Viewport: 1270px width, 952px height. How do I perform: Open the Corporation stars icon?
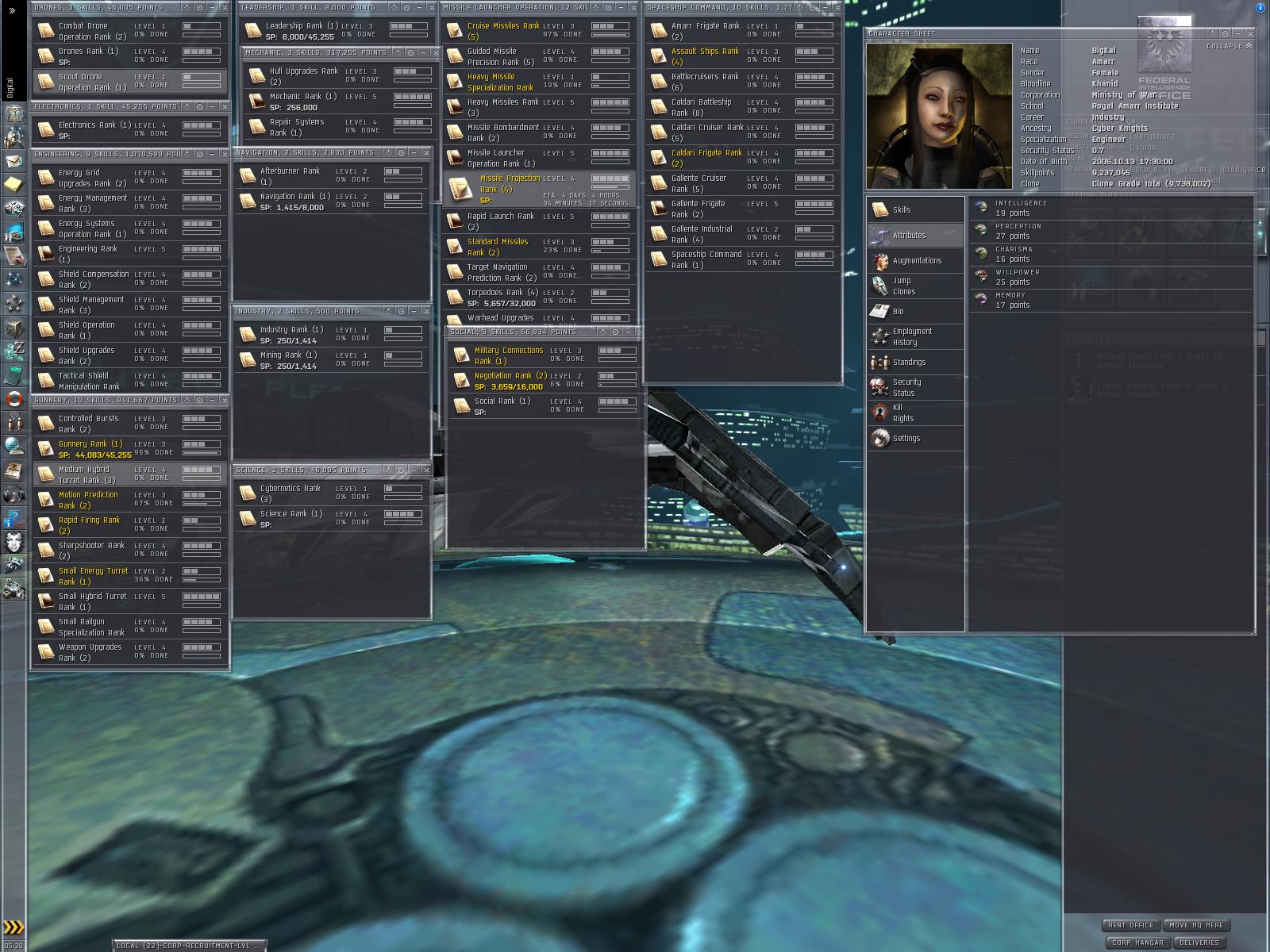13,303
